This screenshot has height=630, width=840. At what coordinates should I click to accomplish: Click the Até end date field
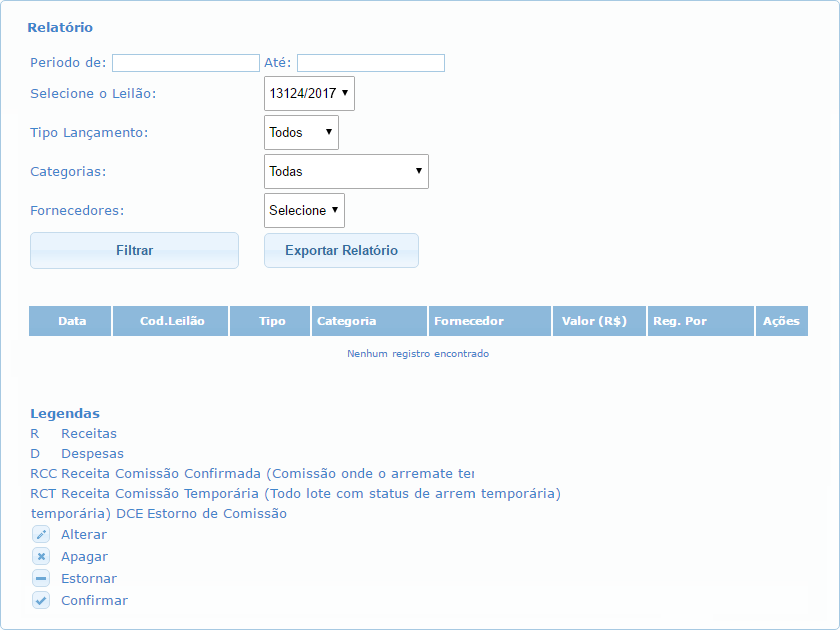(370, 63)
